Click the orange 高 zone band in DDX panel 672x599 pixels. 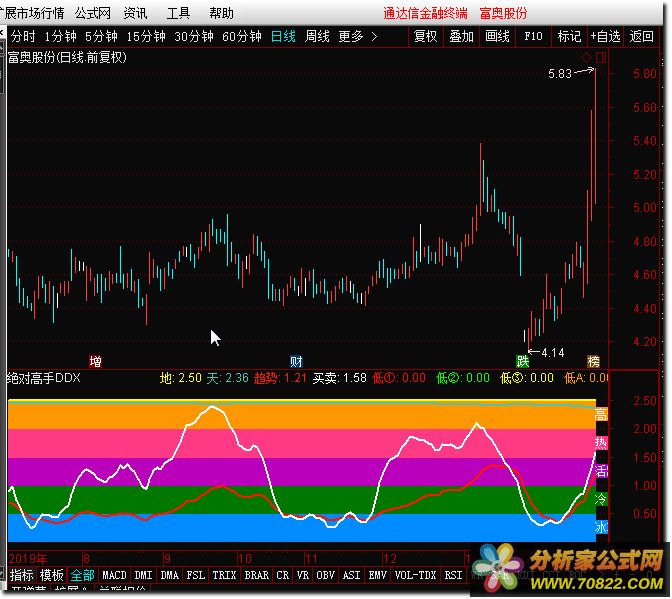point(300,416)
